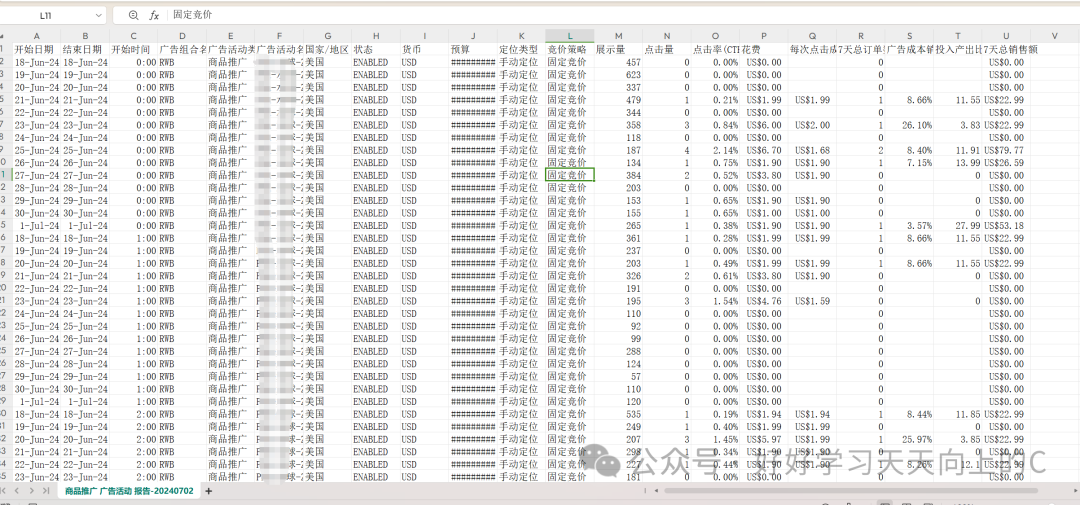The image size is (1080, 505).
Task: Click the 13.99 return ratio cell
Action: (958, 163)
